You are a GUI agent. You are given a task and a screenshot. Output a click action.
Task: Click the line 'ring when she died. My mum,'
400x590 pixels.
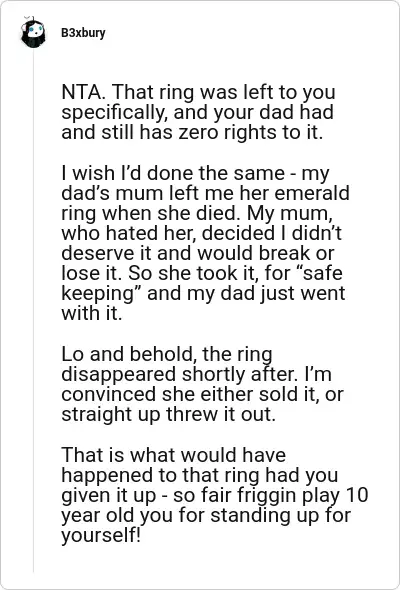(x=197, y=213)
